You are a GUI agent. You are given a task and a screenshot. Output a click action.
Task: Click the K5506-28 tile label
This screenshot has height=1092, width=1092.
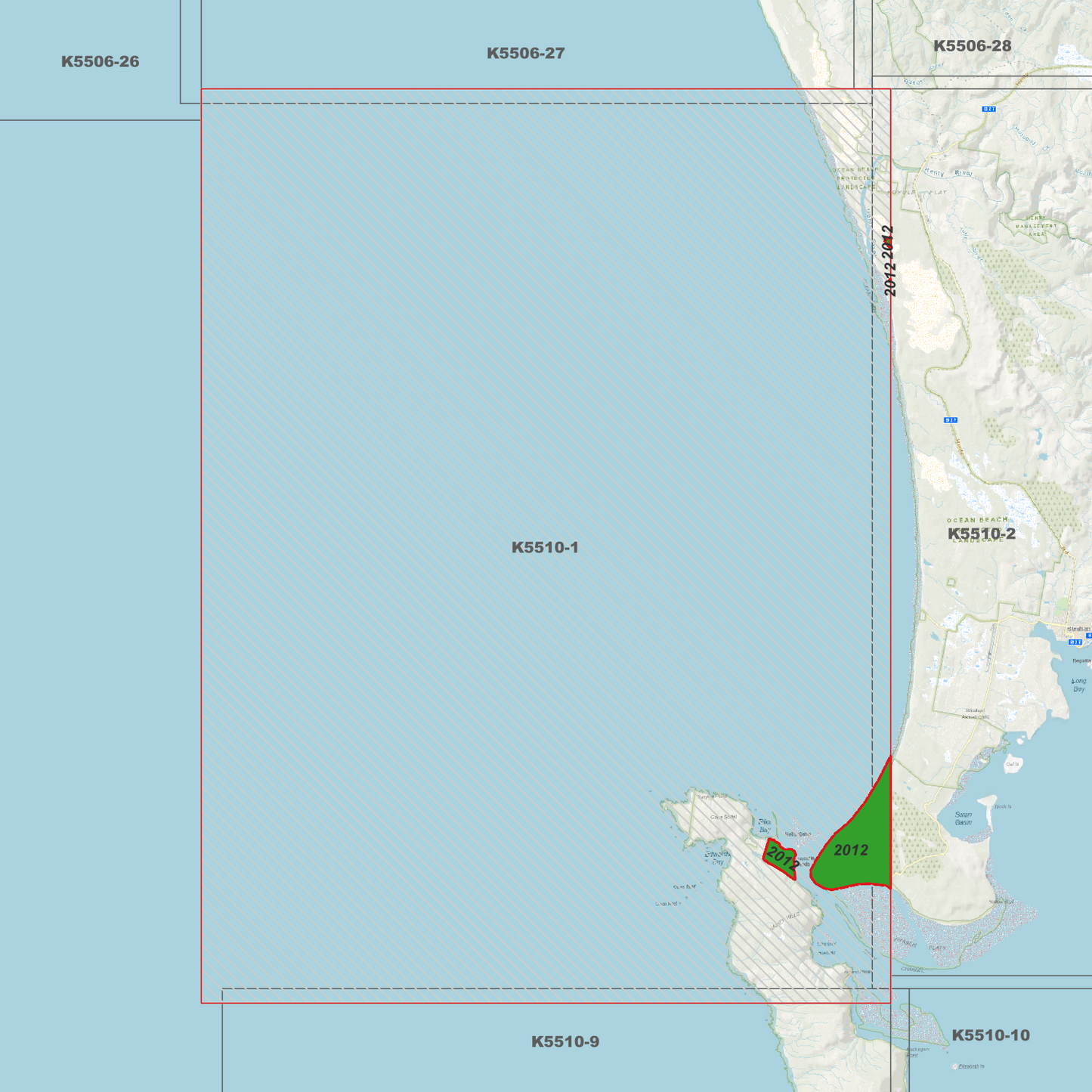pyautogui.click(x=972, y=45)
